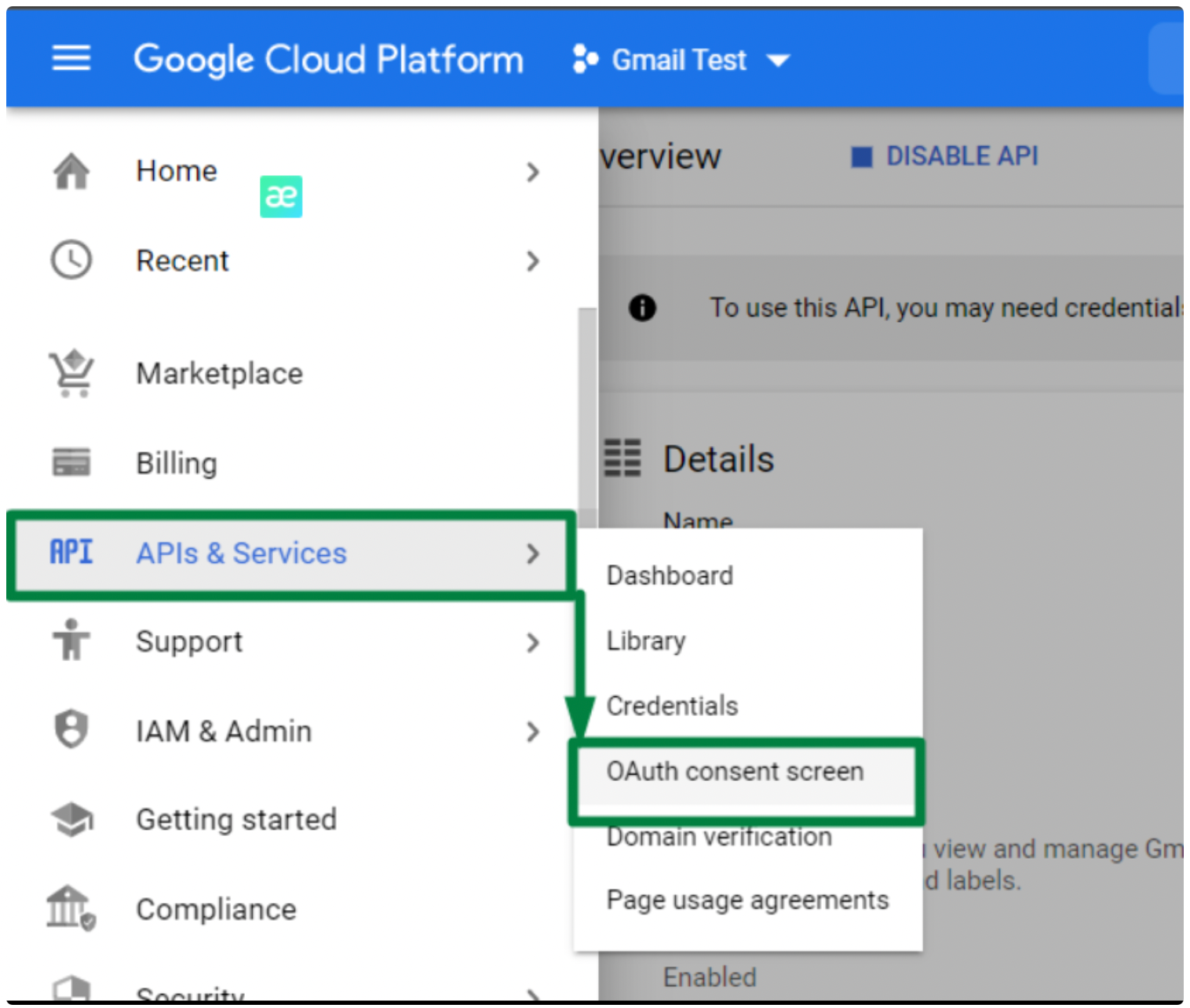The height and width of the screenshot is (1008, 1190).
Task: Open the hamburger navigation menu
Action: 71,58
